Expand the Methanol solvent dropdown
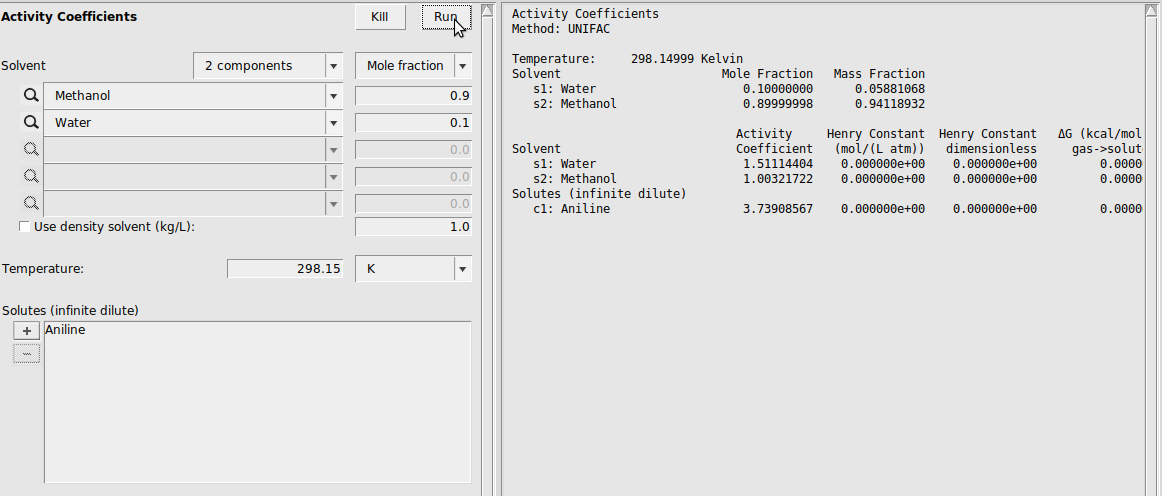This screenshot has height=496, width=1162. tap(332, 96)
